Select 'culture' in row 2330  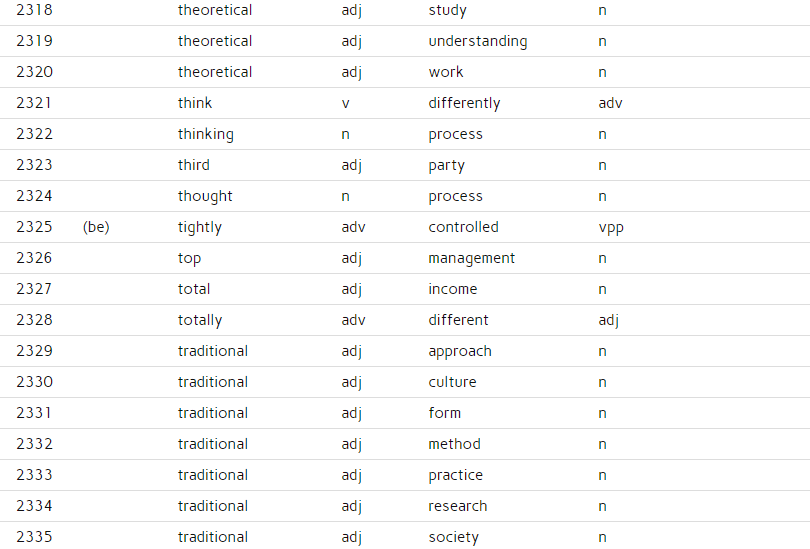pos(452,382)
